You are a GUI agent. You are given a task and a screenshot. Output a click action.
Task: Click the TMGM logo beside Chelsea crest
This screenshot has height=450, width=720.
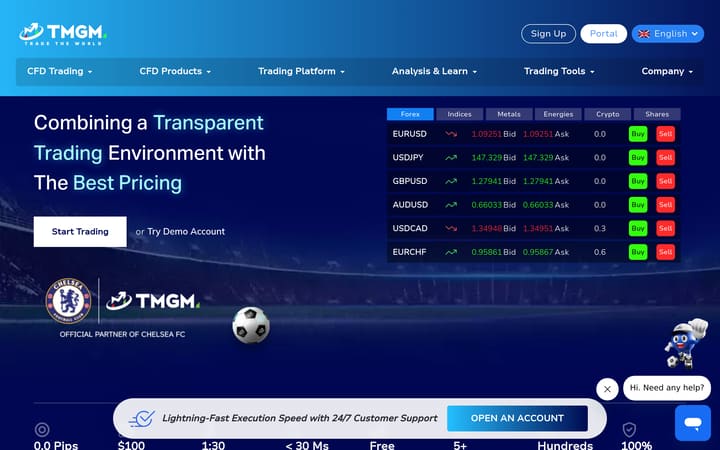(153, 301)
